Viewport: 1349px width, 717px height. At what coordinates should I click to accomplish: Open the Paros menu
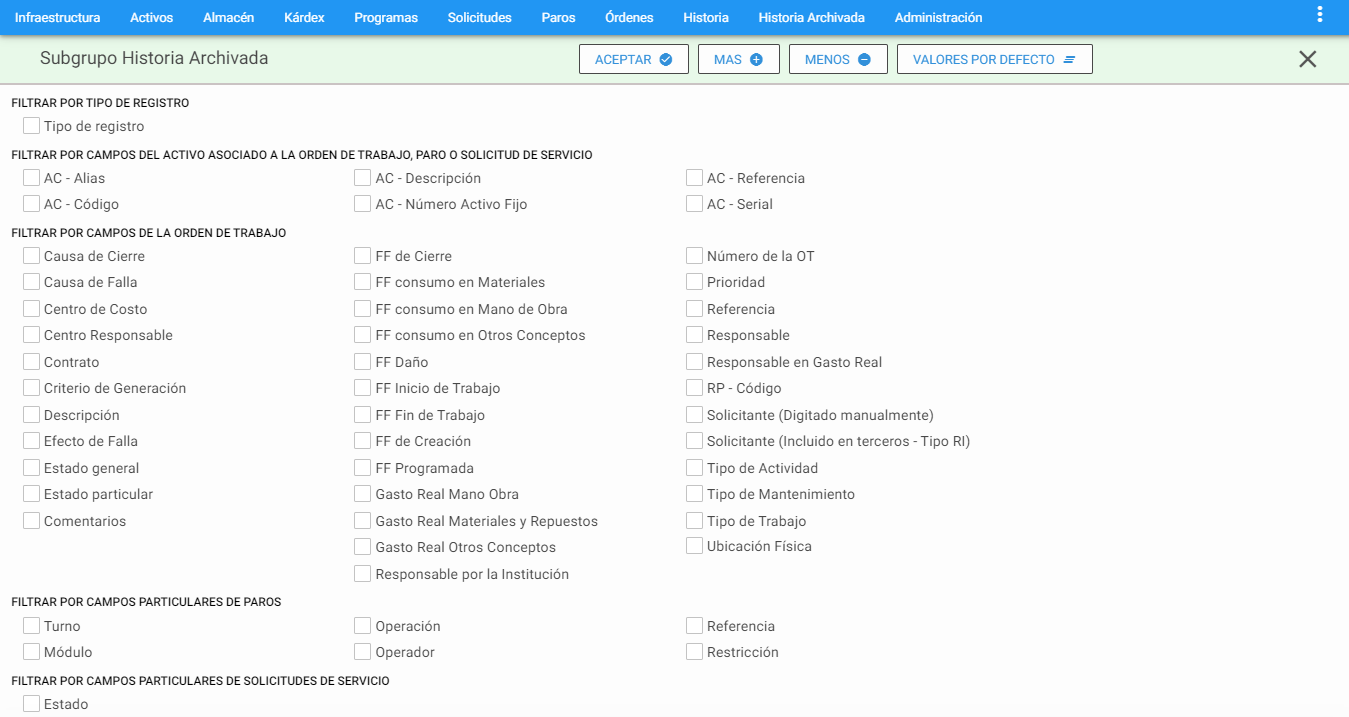(x=558, y=17)
